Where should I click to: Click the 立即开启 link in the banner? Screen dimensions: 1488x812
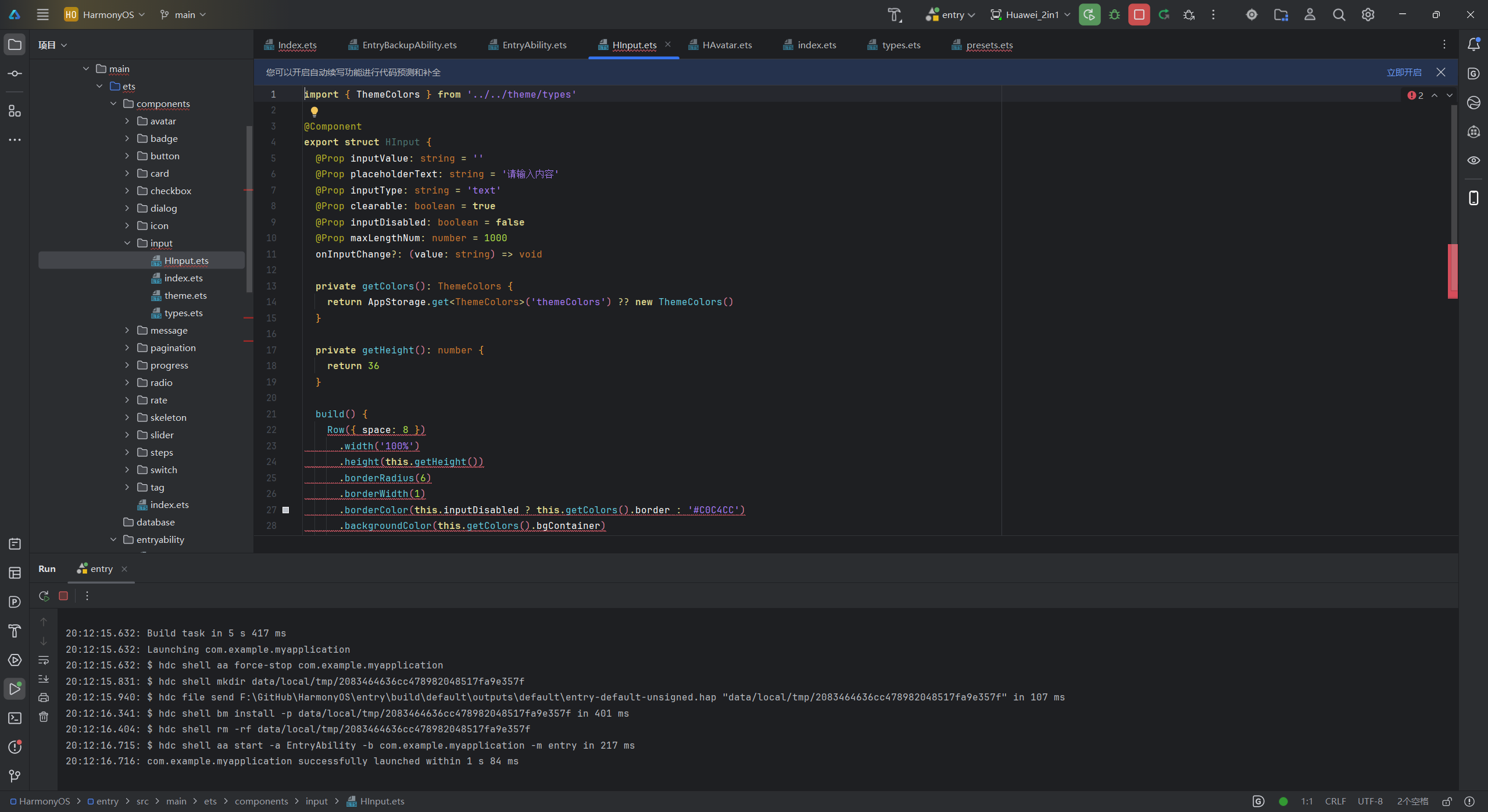click(x=1404, y=72)
